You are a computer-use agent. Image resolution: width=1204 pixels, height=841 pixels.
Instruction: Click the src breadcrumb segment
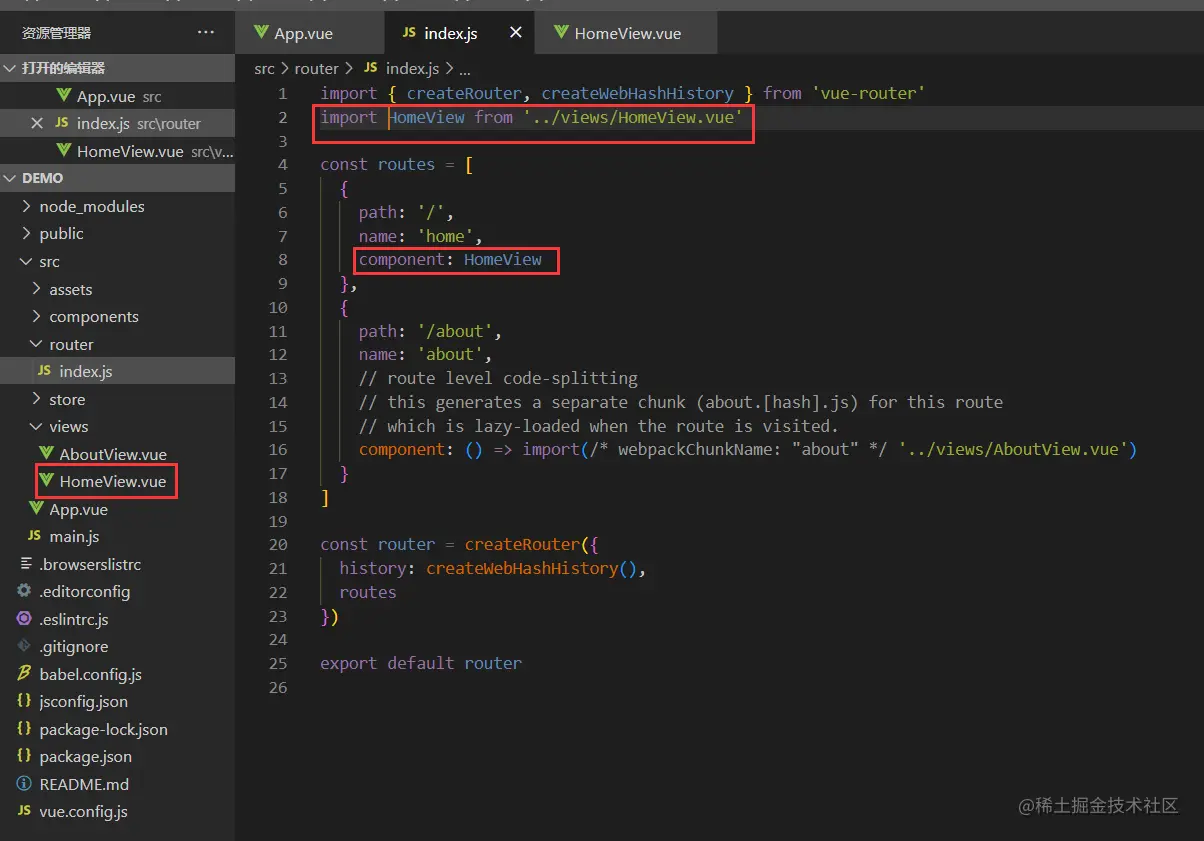click(x=264, y=68)
